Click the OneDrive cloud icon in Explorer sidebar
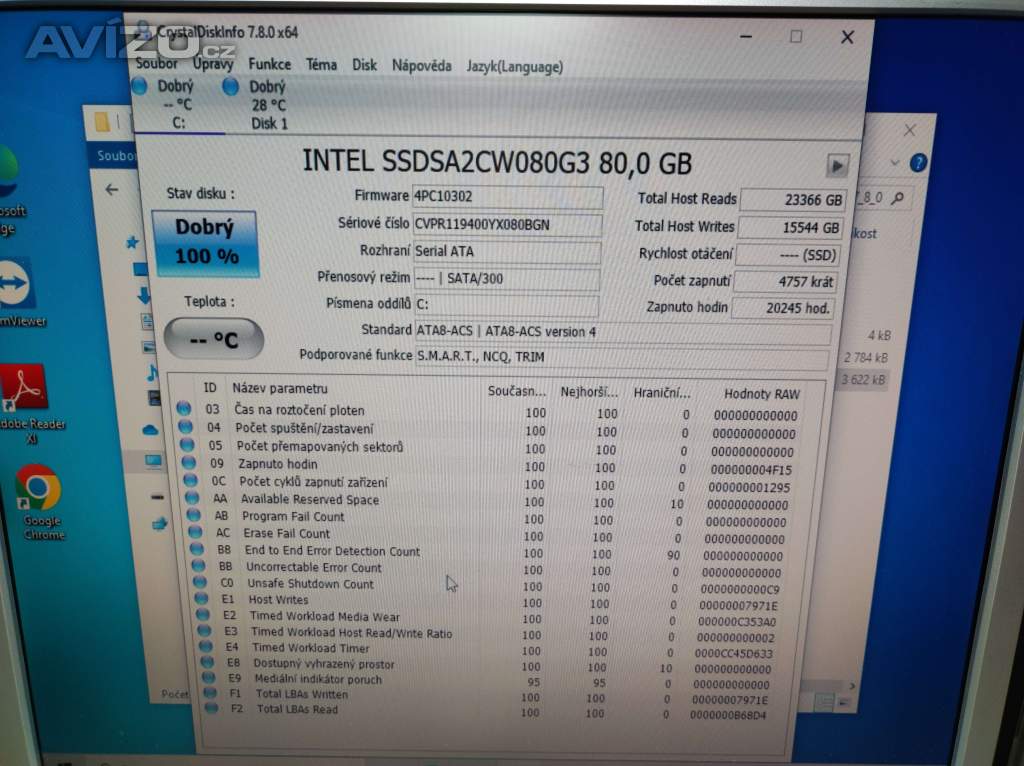1024x766 pixels. click(x=150, y=430)
